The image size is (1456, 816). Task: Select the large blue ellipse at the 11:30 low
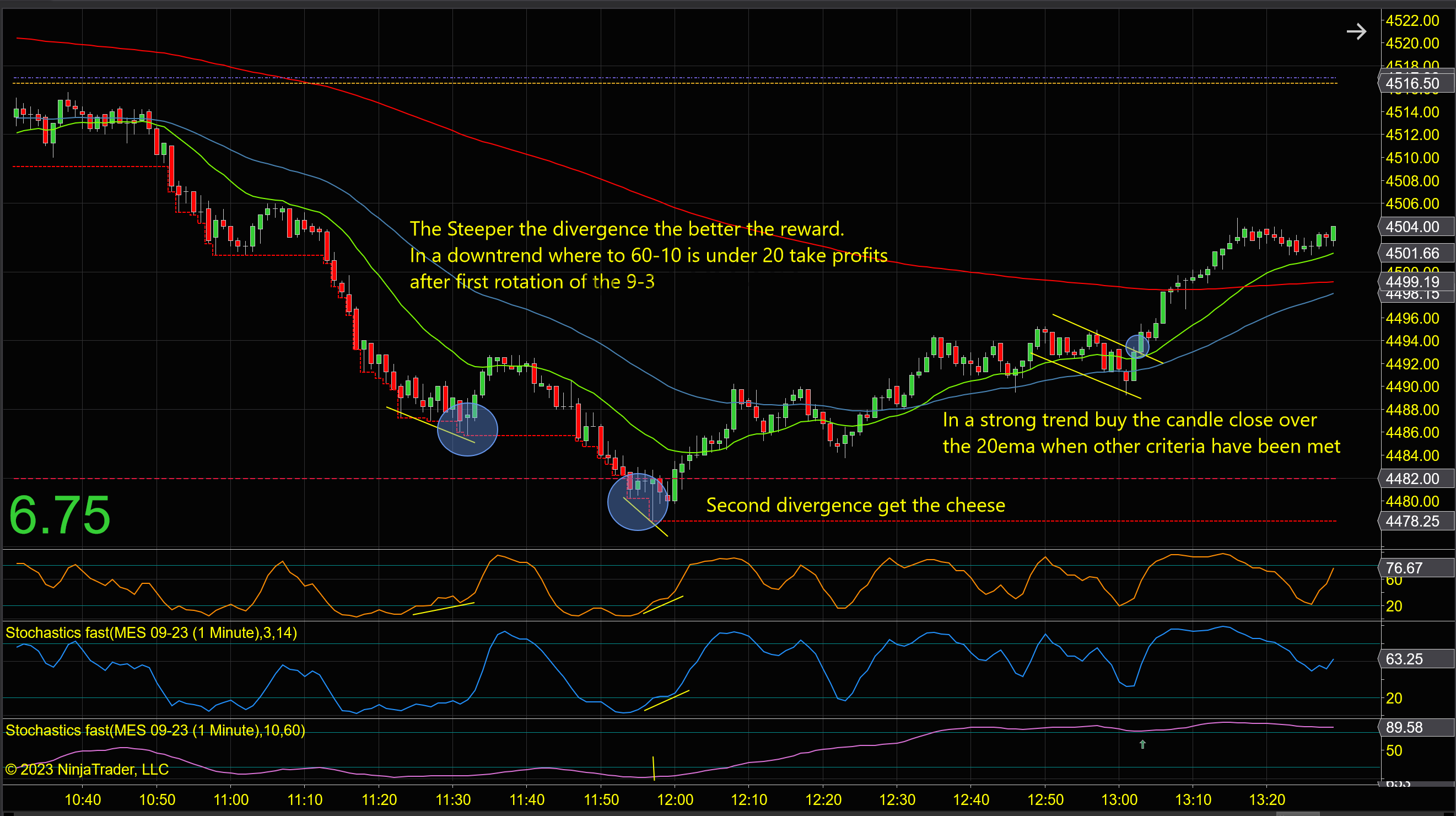[467, 429]
